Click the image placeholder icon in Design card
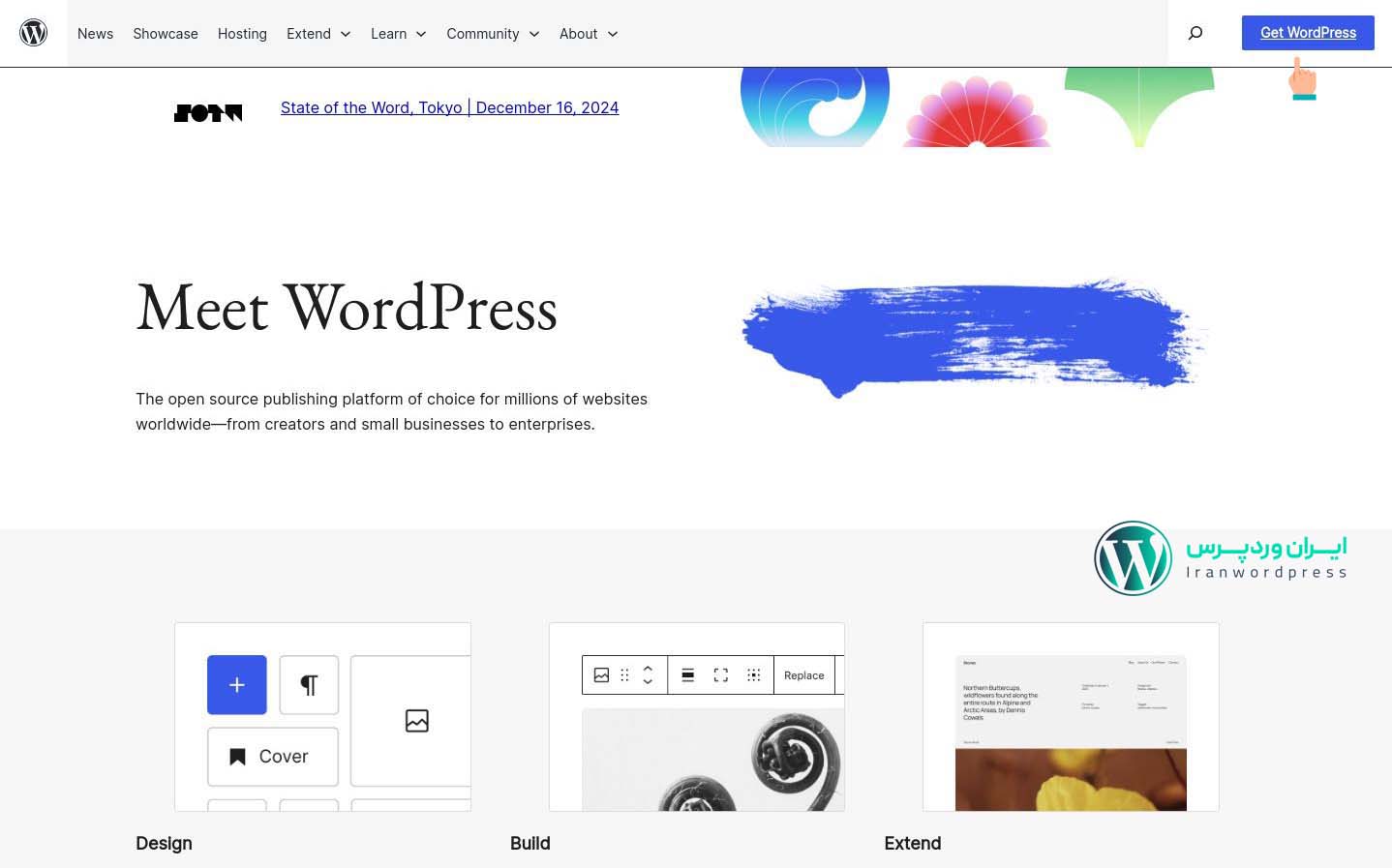The height and width of the screenshot is (868, 1392). coord(417,721)
